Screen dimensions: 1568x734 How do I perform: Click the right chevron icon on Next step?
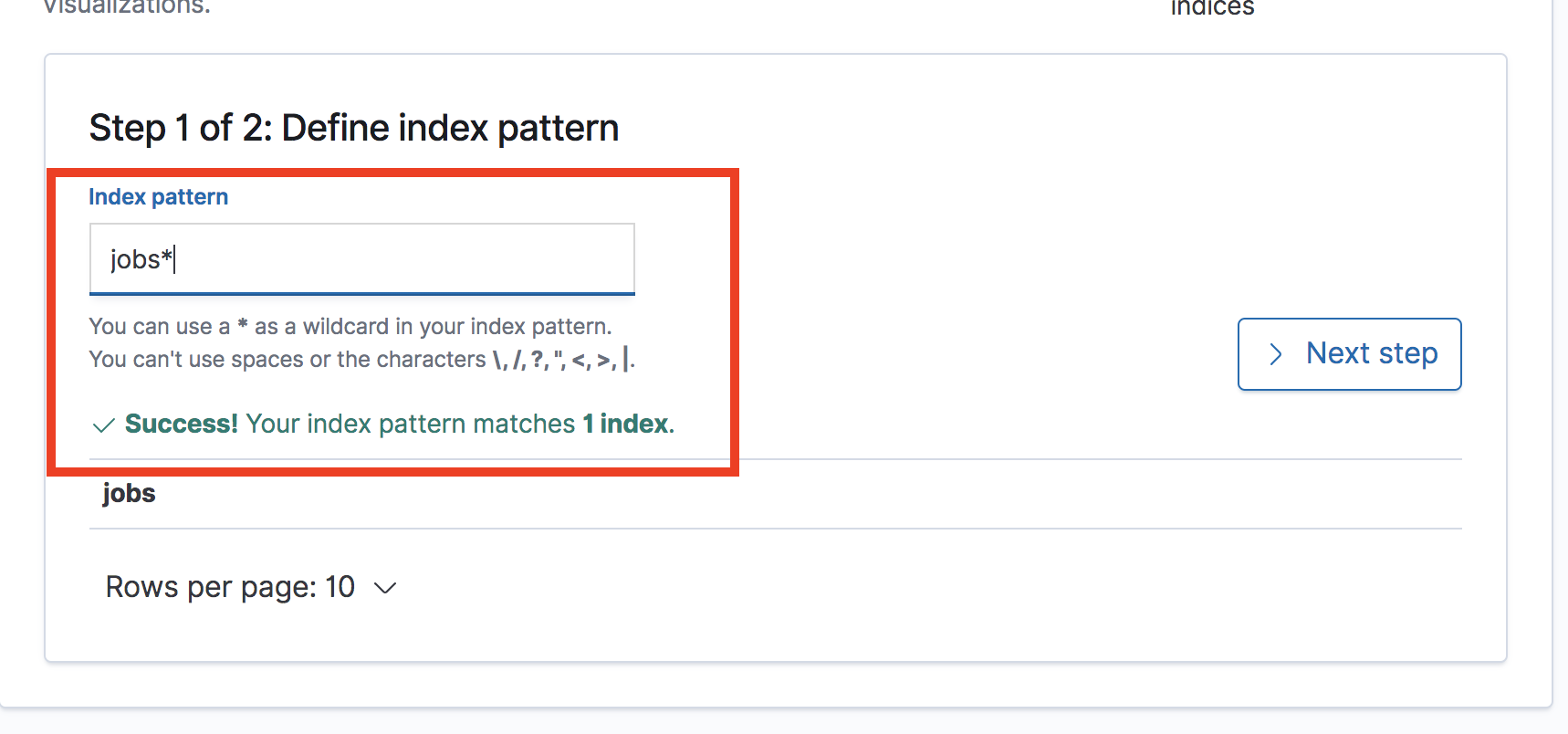pos(1276,354)
